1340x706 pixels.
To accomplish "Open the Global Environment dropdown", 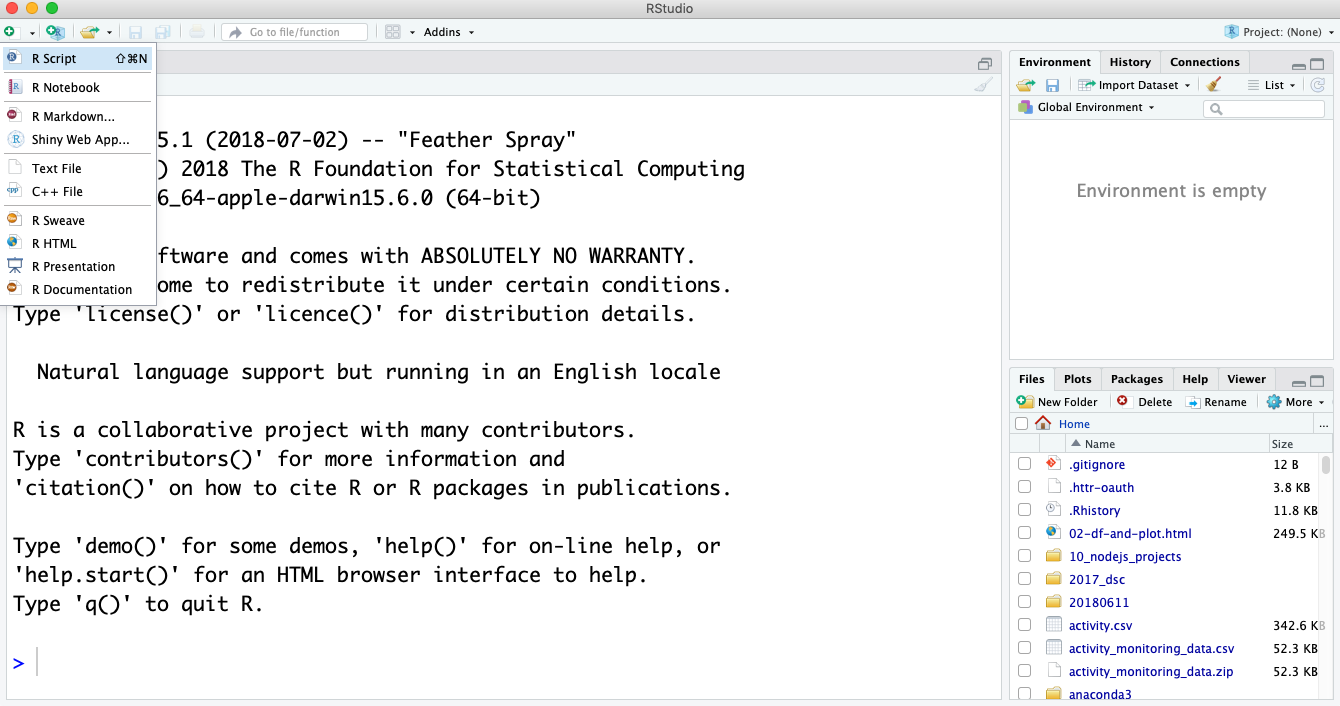I will 1087,107.
